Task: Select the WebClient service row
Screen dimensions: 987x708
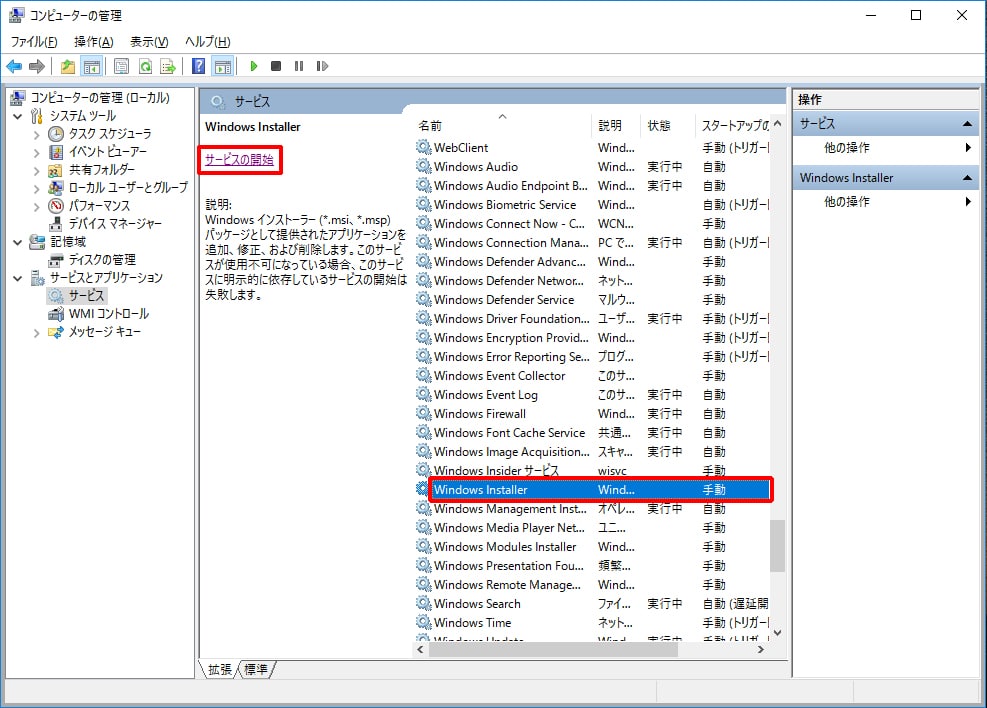Action: coord(592,148)
